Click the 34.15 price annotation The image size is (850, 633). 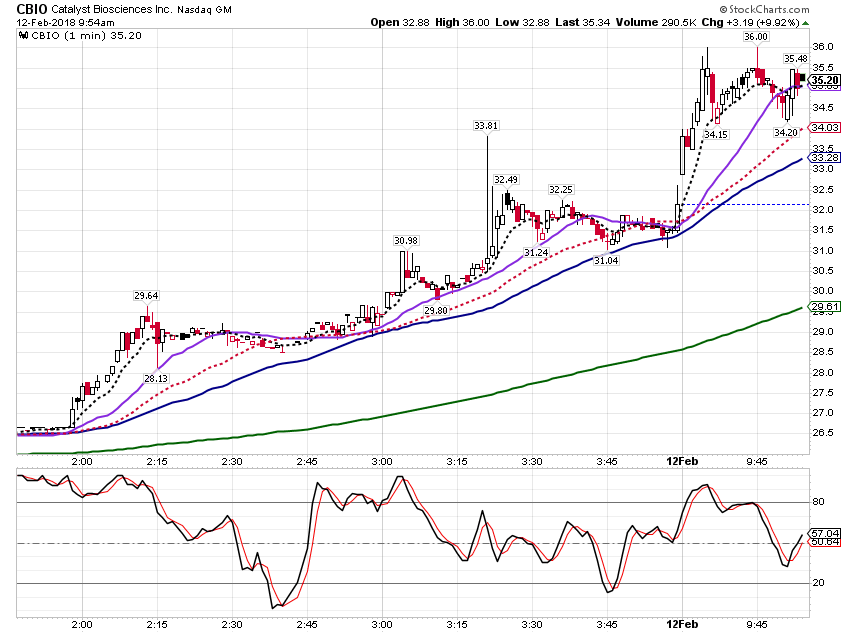716,134
